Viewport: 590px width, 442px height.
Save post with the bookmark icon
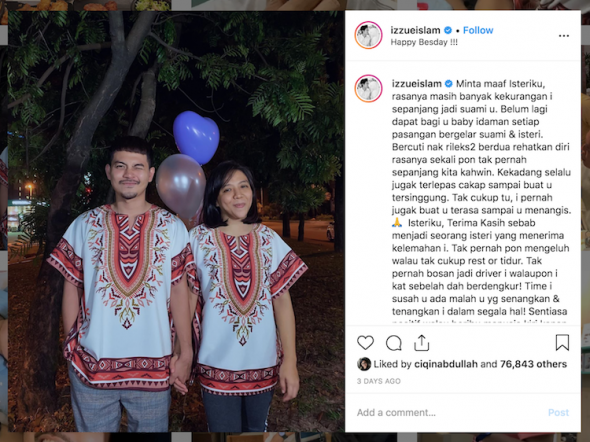click(562, 343)
